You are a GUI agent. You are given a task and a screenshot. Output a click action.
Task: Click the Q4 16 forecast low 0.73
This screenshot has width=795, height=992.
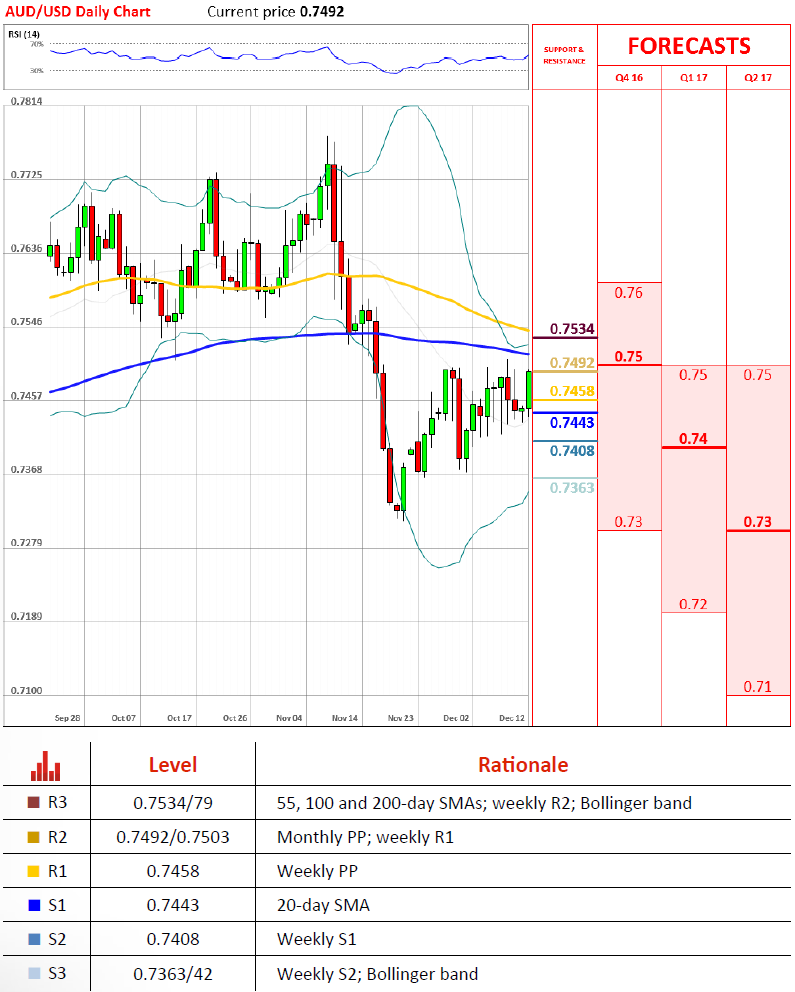pyautogui.click(x=629, y=522)
